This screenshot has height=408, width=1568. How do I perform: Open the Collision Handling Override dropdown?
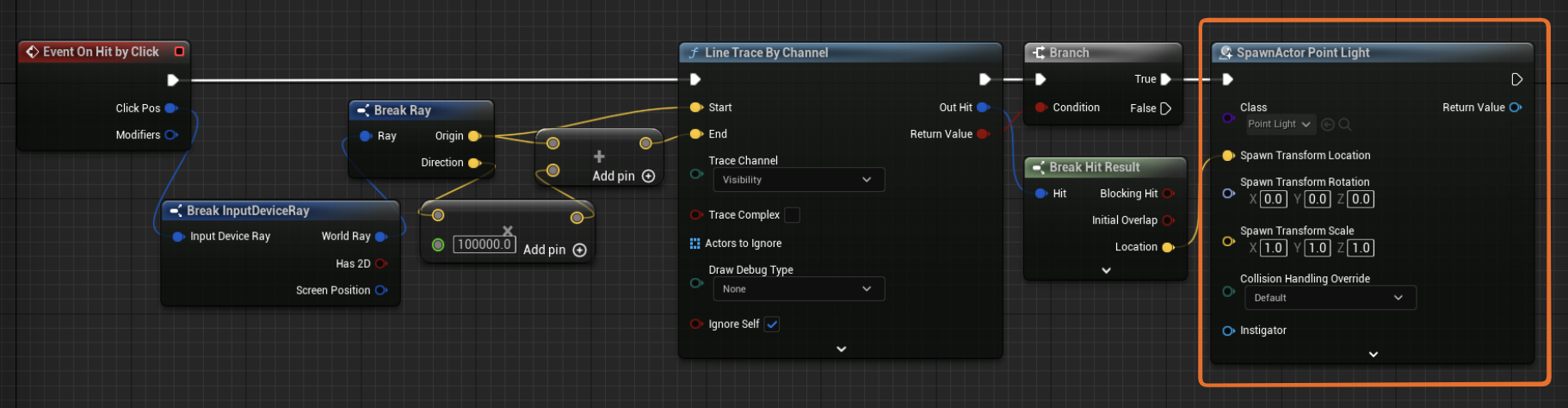click(1330, 298)
